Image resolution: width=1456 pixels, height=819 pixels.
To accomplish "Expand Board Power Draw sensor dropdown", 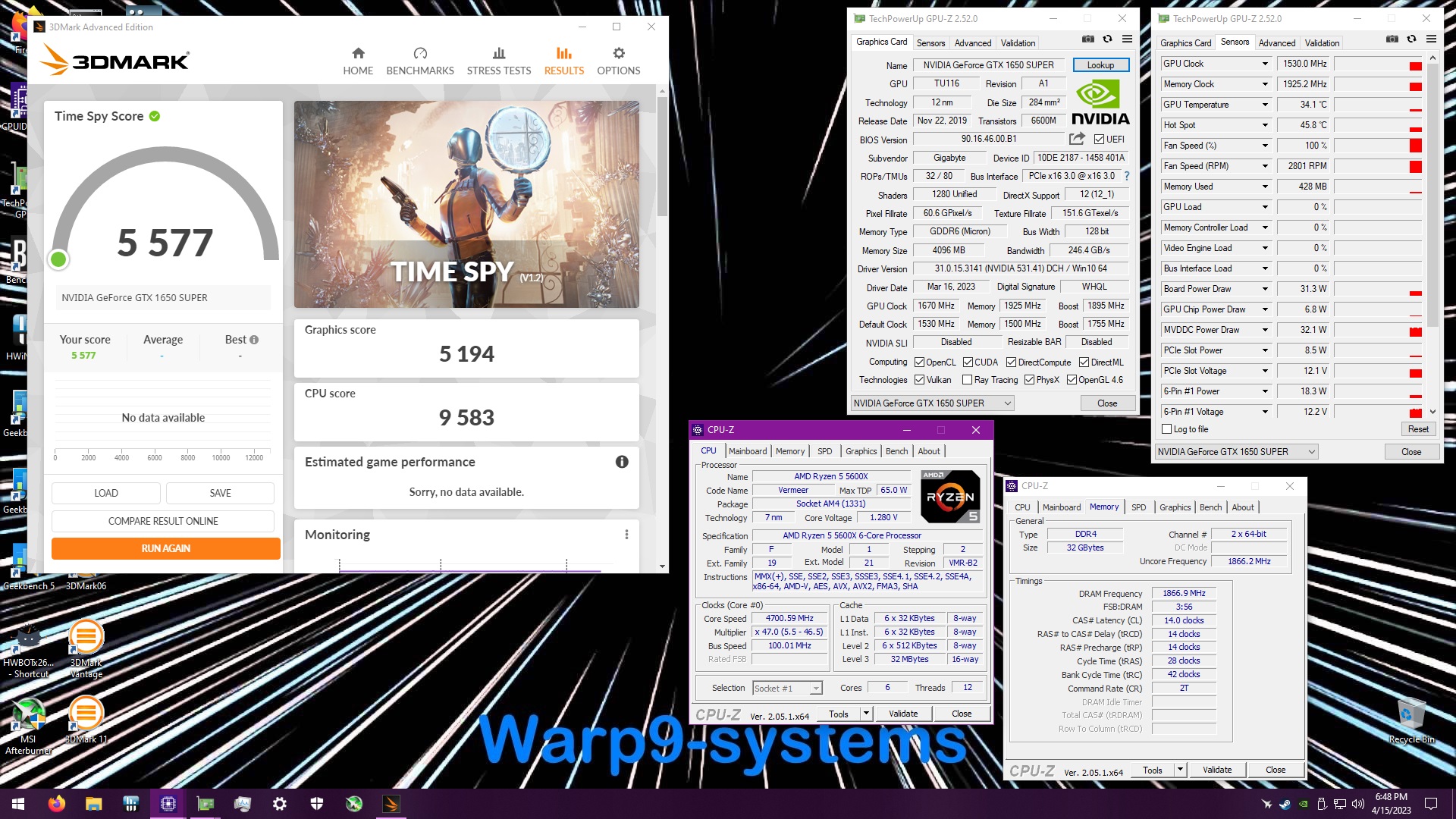I will point(1265,289).
